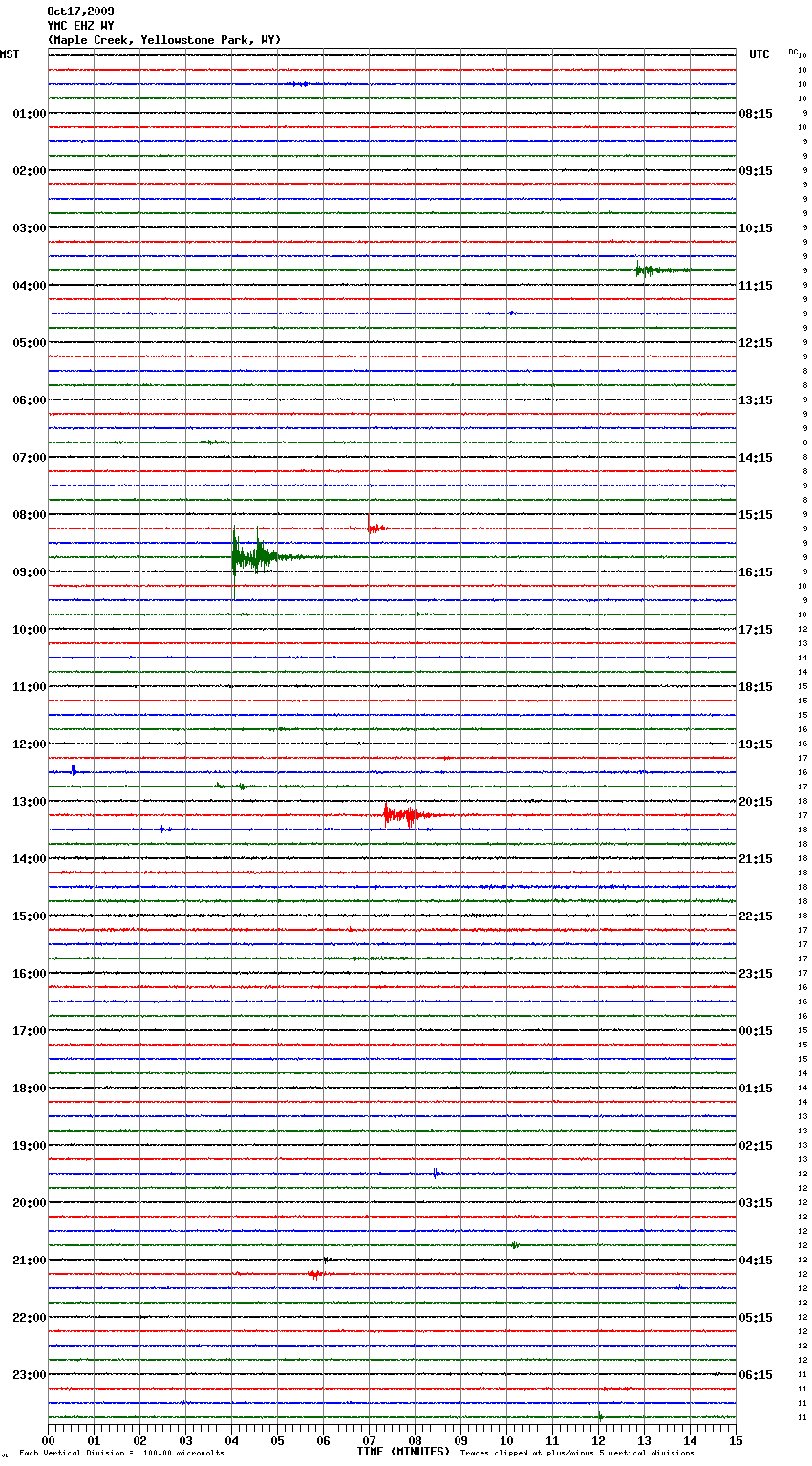Click the Maple Creek, Yellowstone Park location title

tap(163, 40)
